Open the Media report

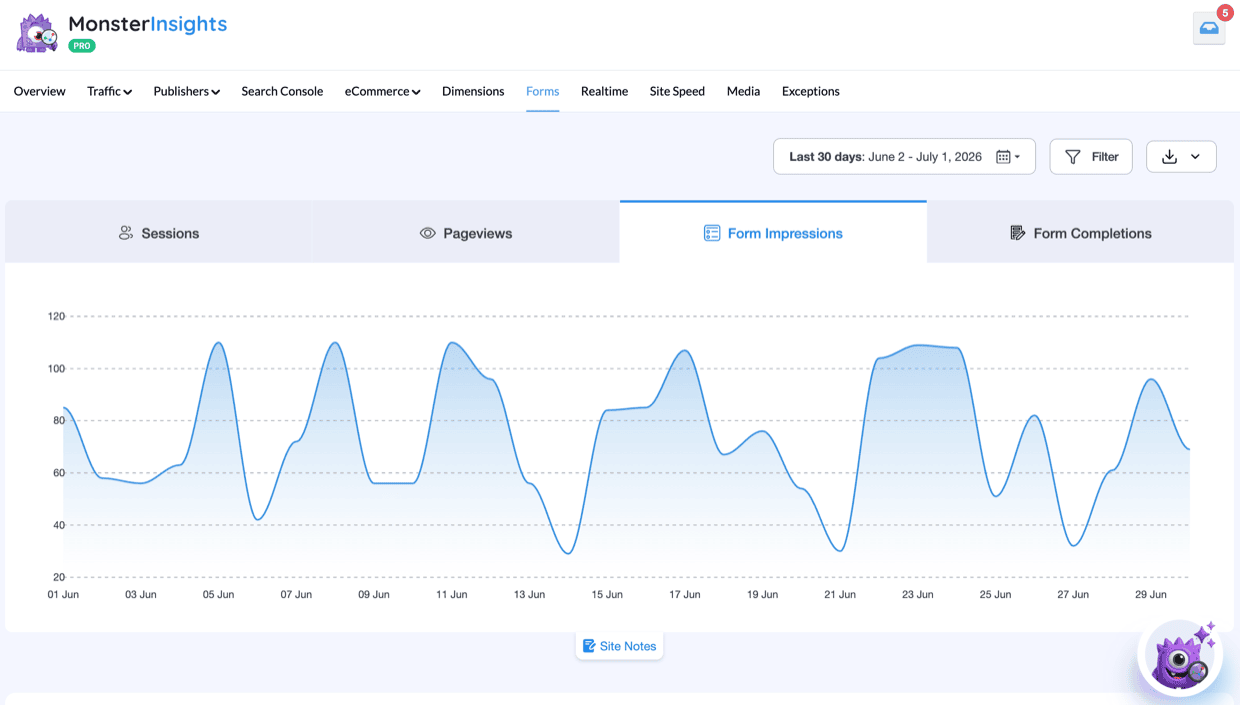(743, 91)
